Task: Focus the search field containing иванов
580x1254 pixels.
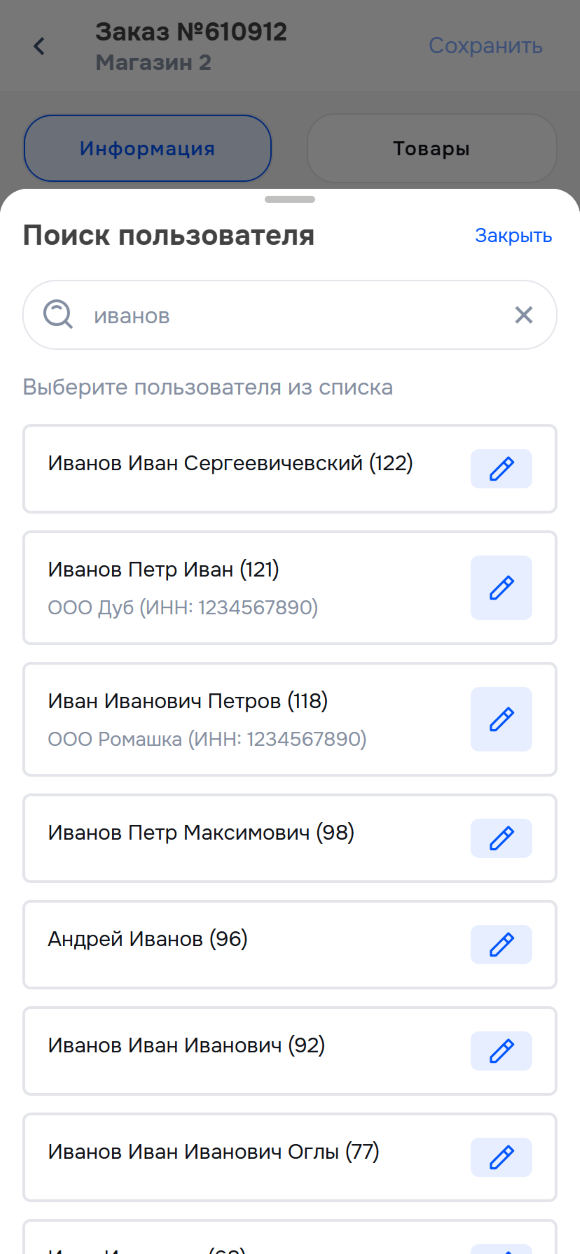Action: coord(290,315)
